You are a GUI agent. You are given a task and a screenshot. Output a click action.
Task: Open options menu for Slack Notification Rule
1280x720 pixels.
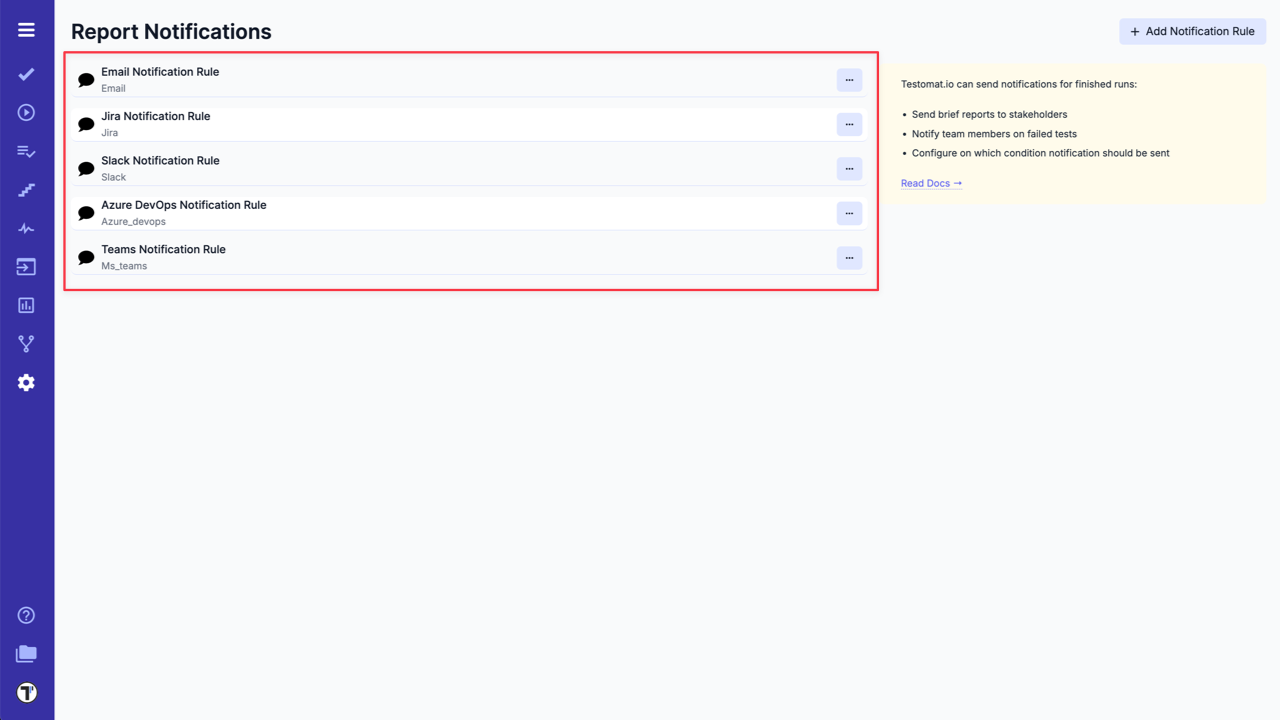(x=848, y=168)
